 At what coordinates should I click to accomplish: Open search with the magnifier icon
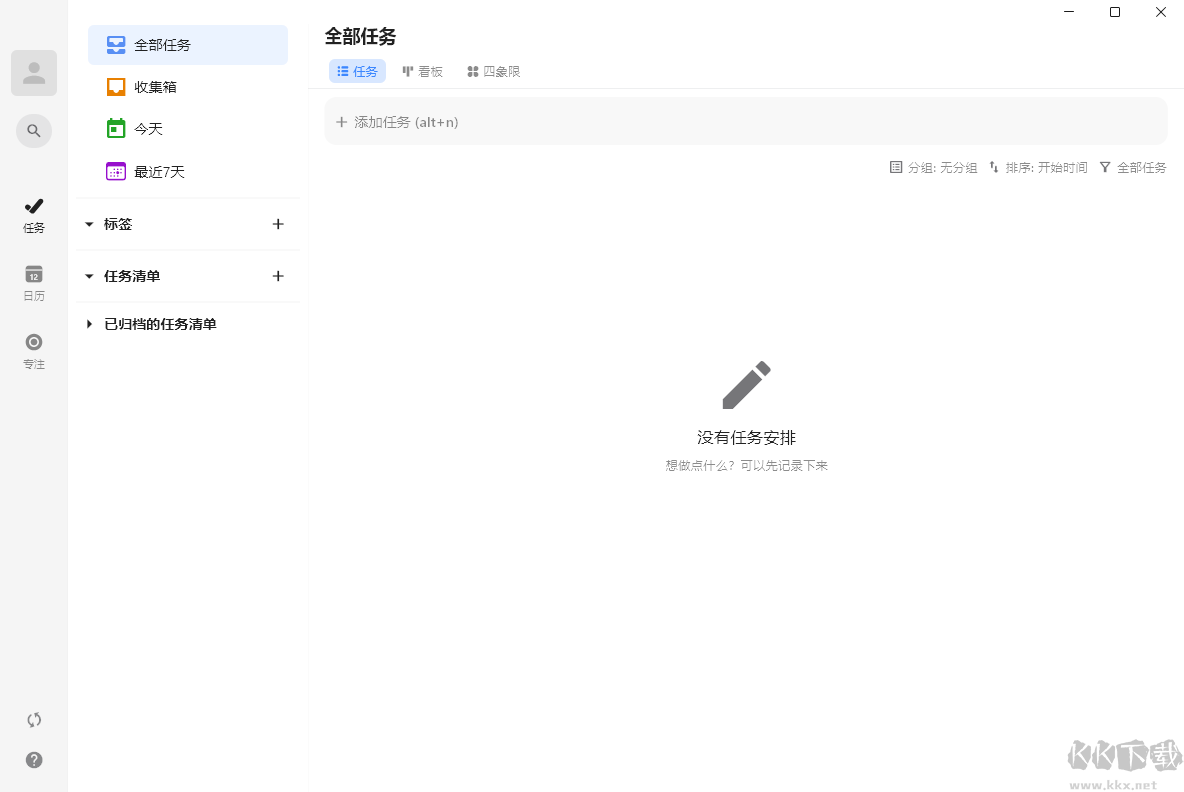[34, 131]
